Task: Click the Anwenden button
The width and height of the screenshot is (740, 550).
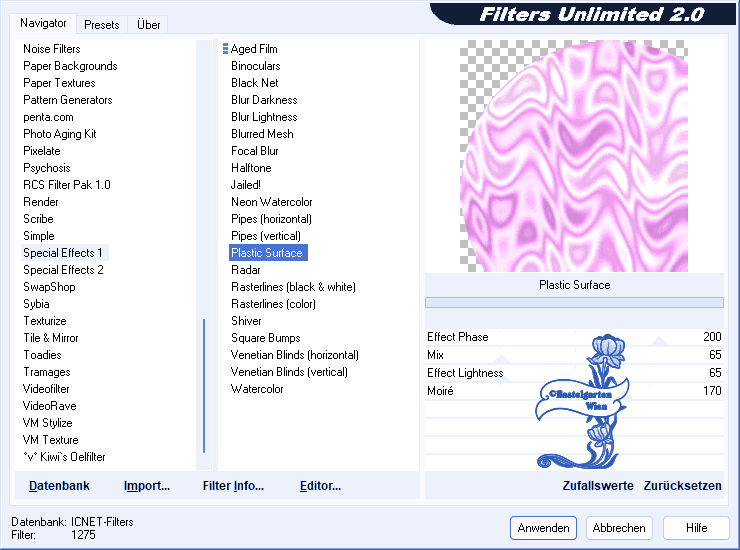Action: coord(543,528)
